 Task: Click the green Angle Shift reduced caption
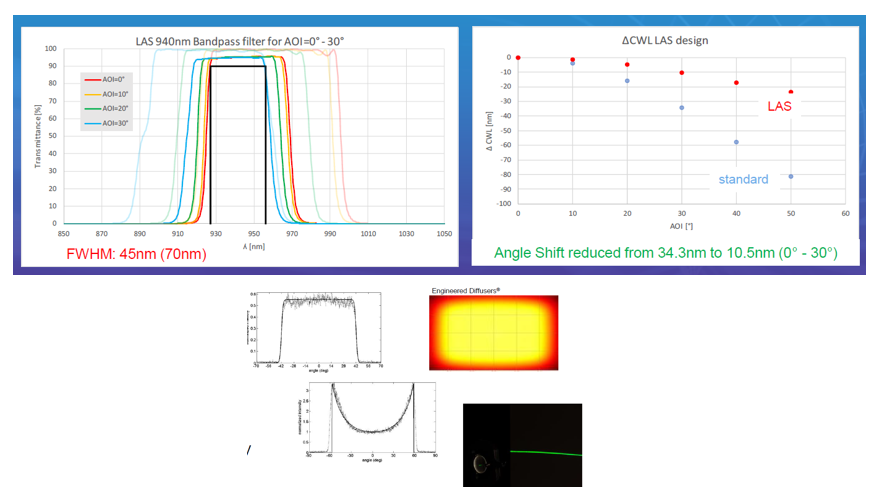click(x=664, y=254)
